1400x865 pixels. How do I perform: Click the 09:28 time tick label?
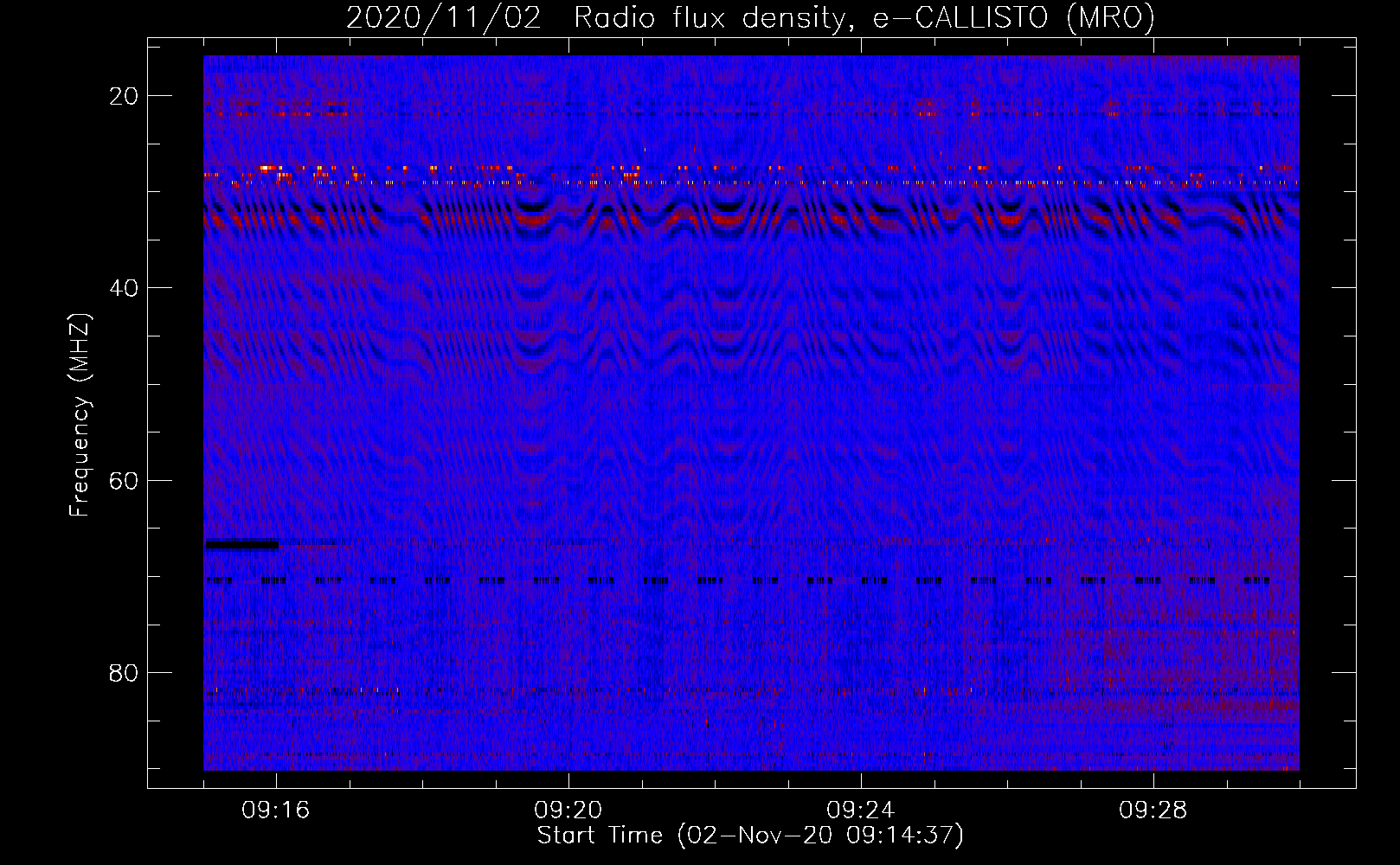(x=1153, y=811)
